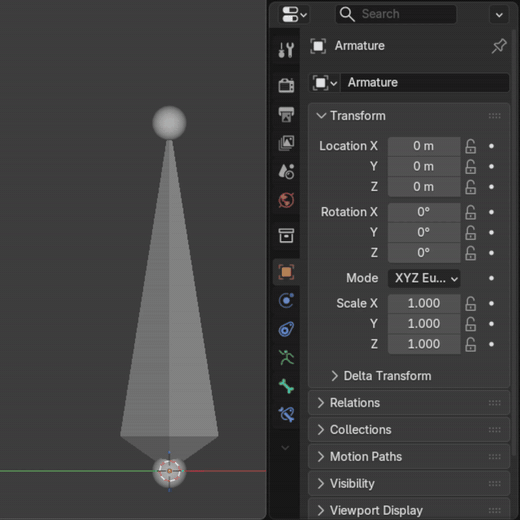This screenshot has width=520, height=520.
Task: Click the properties Search field
Action: [396, 14]
